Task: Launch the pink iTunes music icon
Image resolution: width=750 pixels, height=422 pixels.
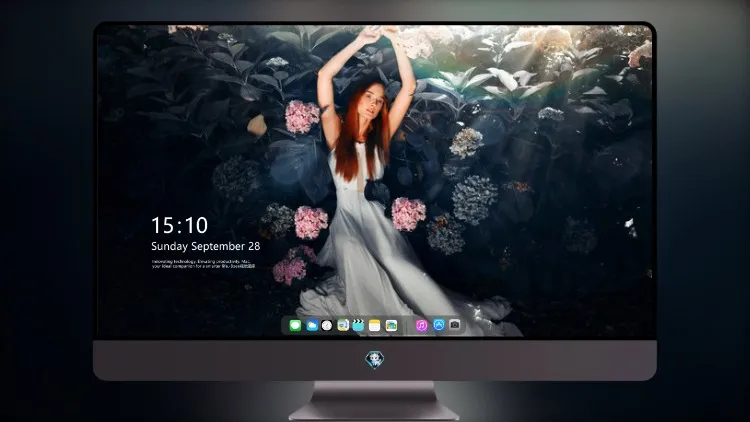Action: pyautogui.click(x=421, y=325)
